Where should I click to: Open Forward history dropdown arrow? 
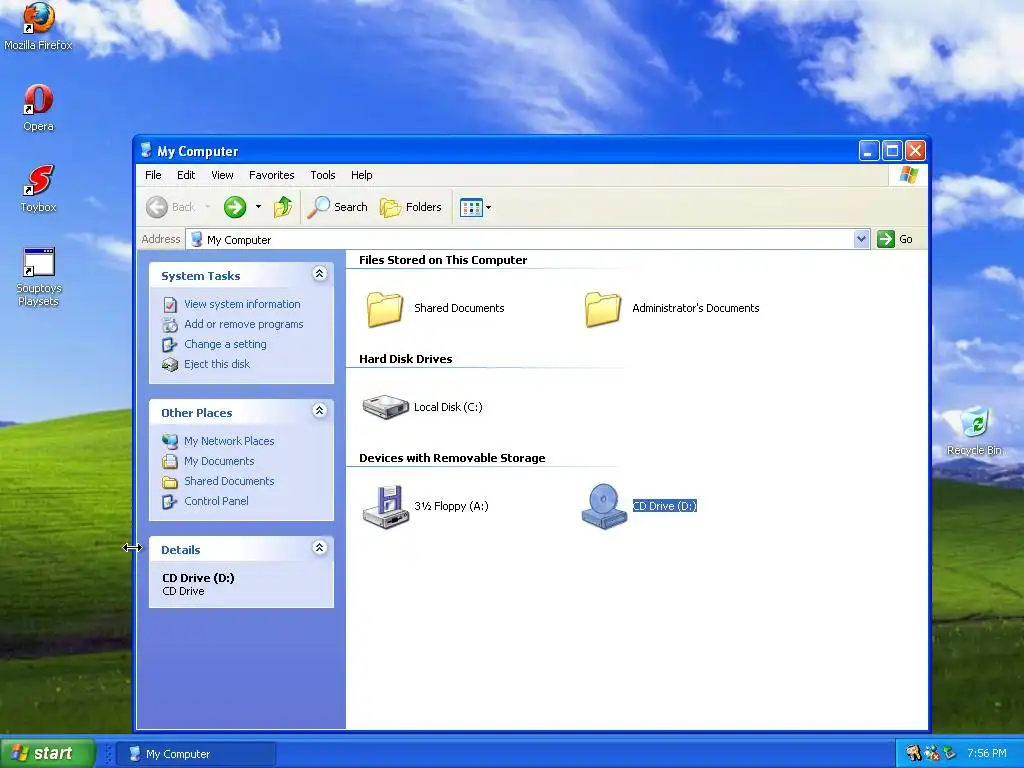tap(259, 207)
